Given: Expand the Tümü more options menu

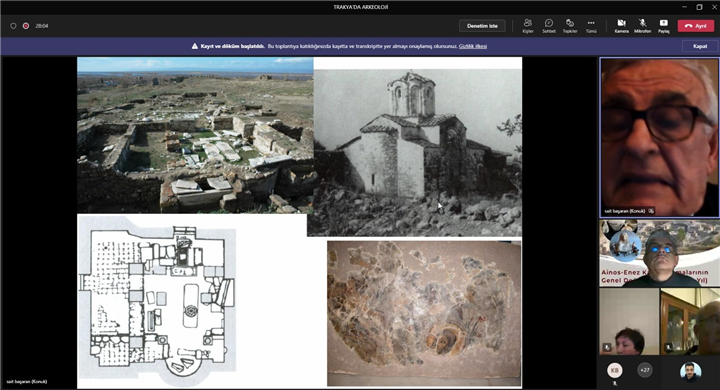Looking at the screenshot, I should point(591,26).
